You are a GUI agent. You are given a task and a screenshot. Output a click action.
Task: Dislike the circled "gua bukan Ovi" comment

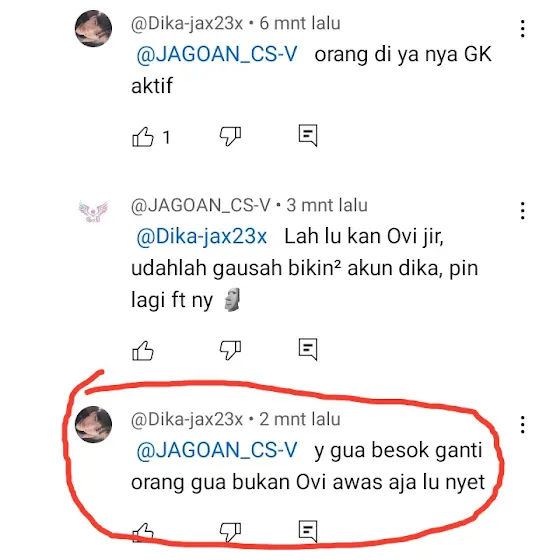click(230, 532)
